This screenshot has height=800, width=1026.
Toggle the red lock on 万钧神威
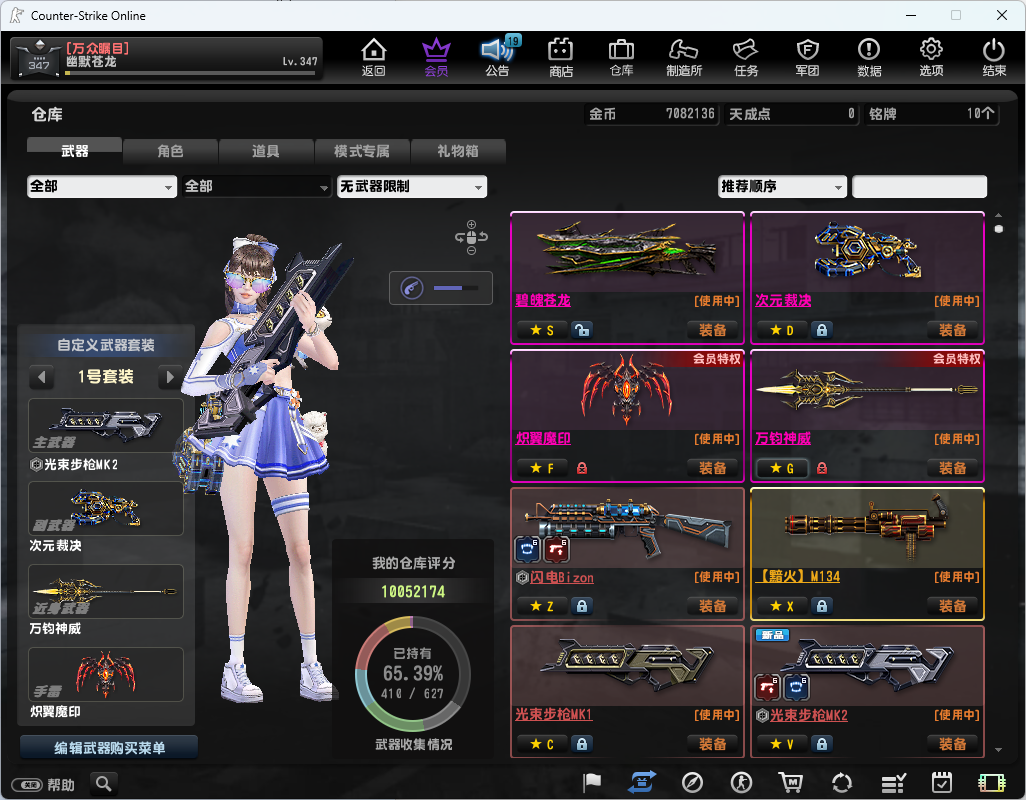tap(822, 468)
